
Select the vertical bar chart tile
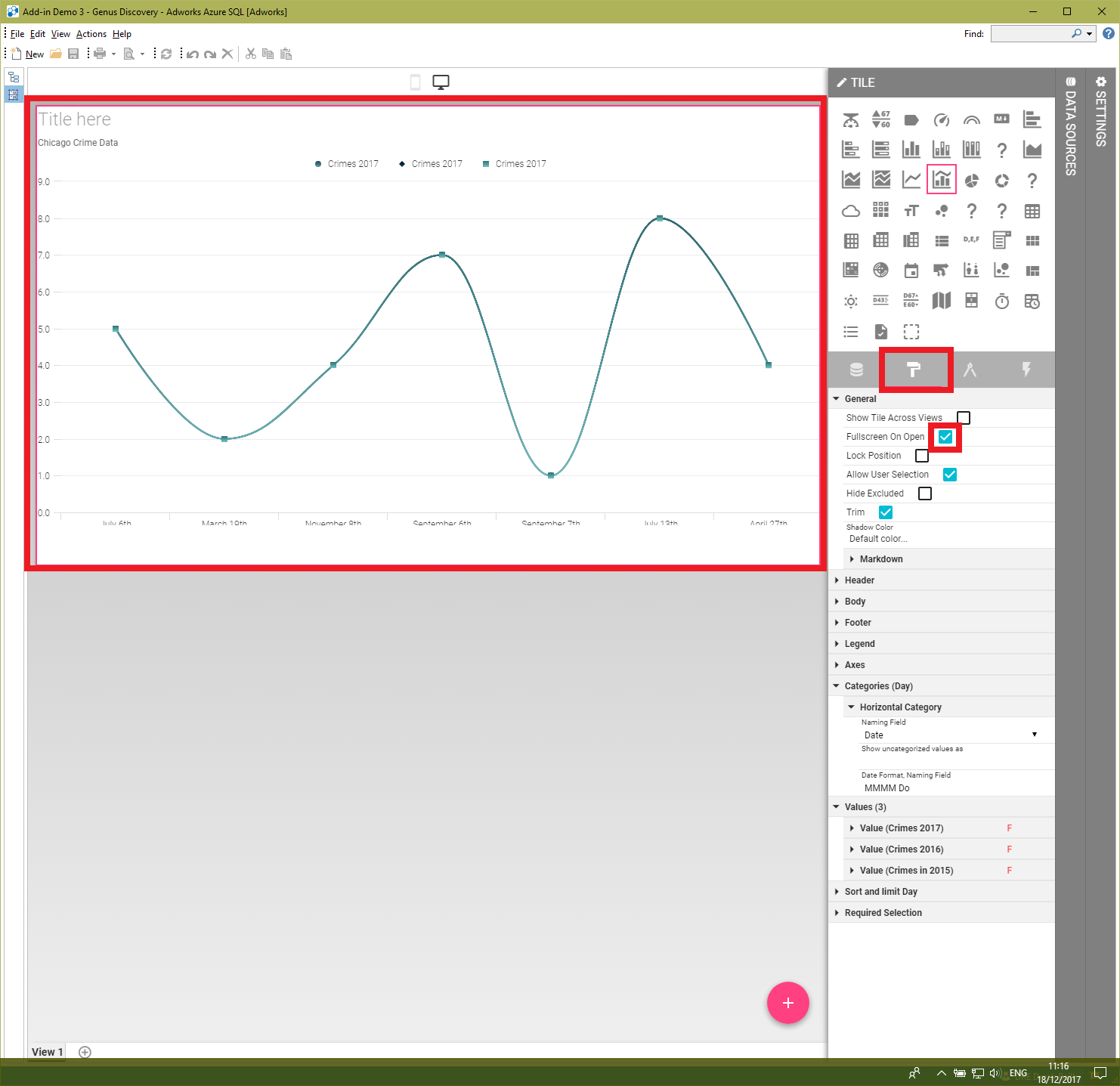[x=911, y=150]
